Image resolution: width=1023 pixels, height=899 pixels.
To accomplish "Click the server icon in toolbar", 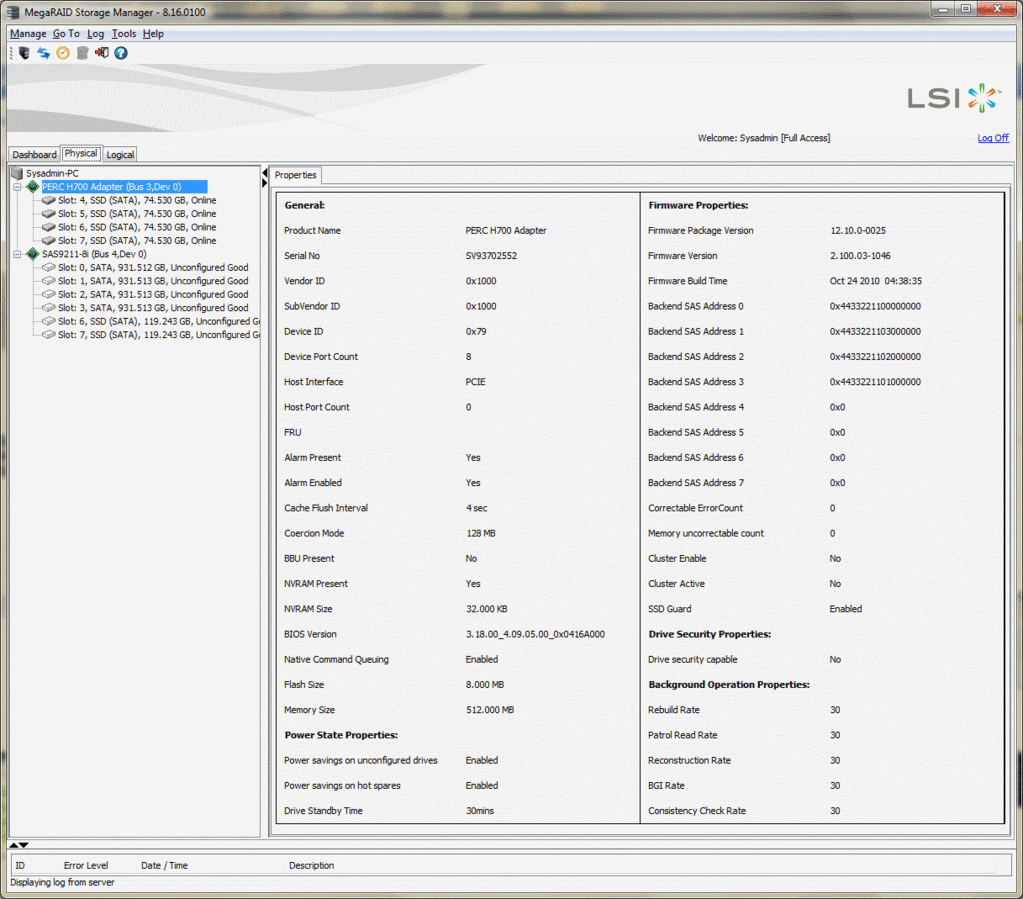I will (24, 53).
